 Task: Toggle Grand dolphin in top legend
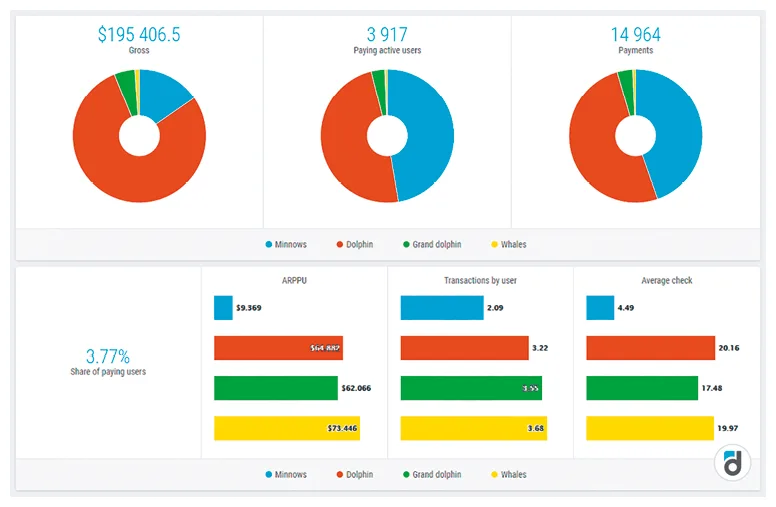(432, 245)
